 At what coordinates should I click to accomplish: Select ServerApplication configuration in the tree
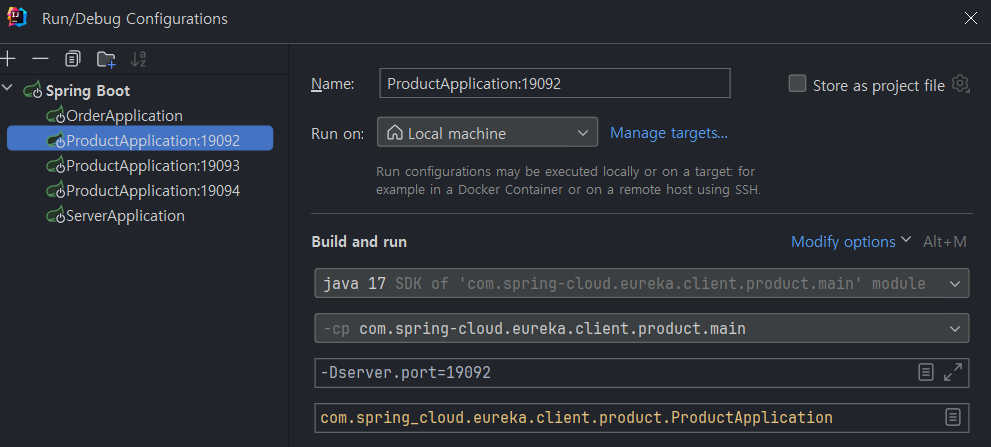click(x=125, y=216)
